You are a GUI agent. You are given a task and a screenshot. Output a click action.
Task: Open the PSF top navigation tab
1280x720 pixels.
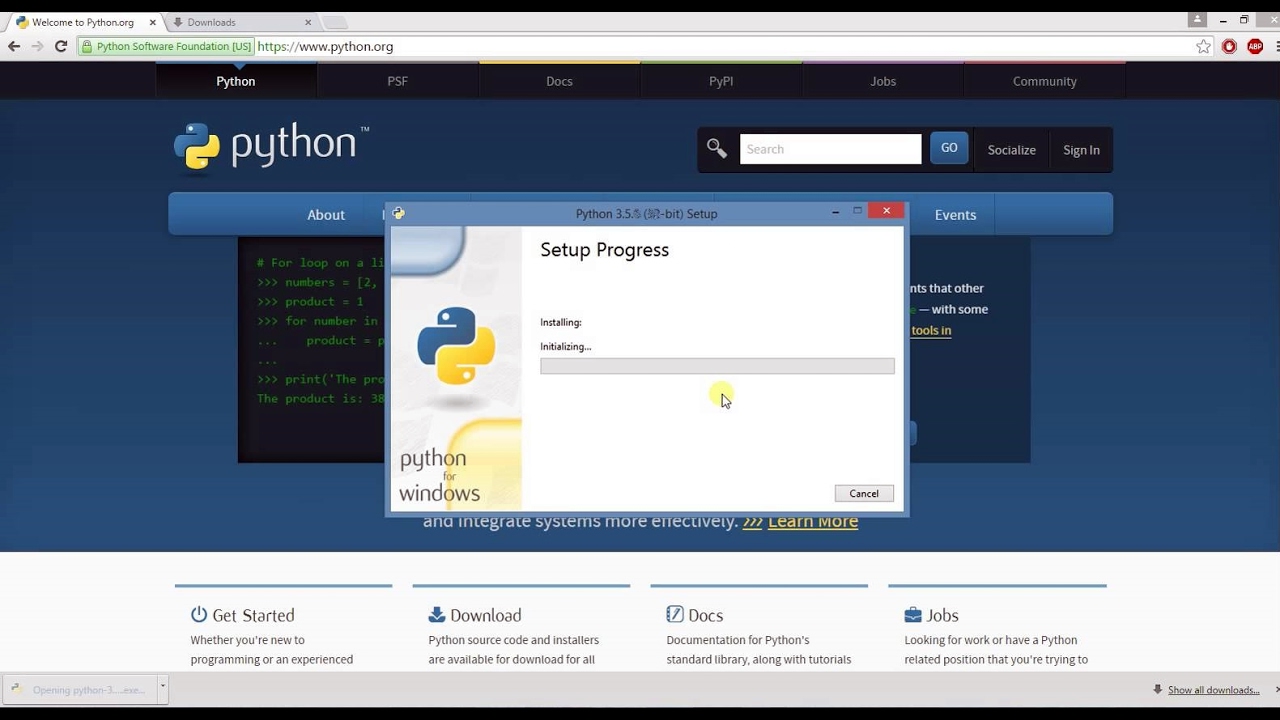pos(398,81)
